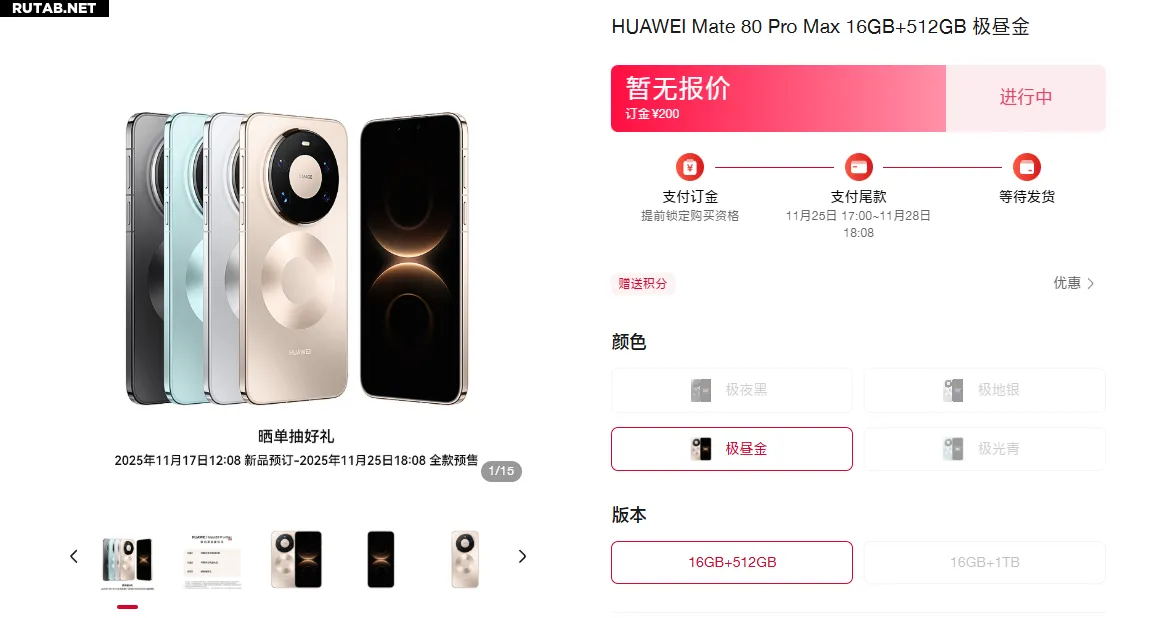The width and height of the screenshot is (1150, 618).
Task: Advance thumbnails with the right arrow
Action: point(522,556)
